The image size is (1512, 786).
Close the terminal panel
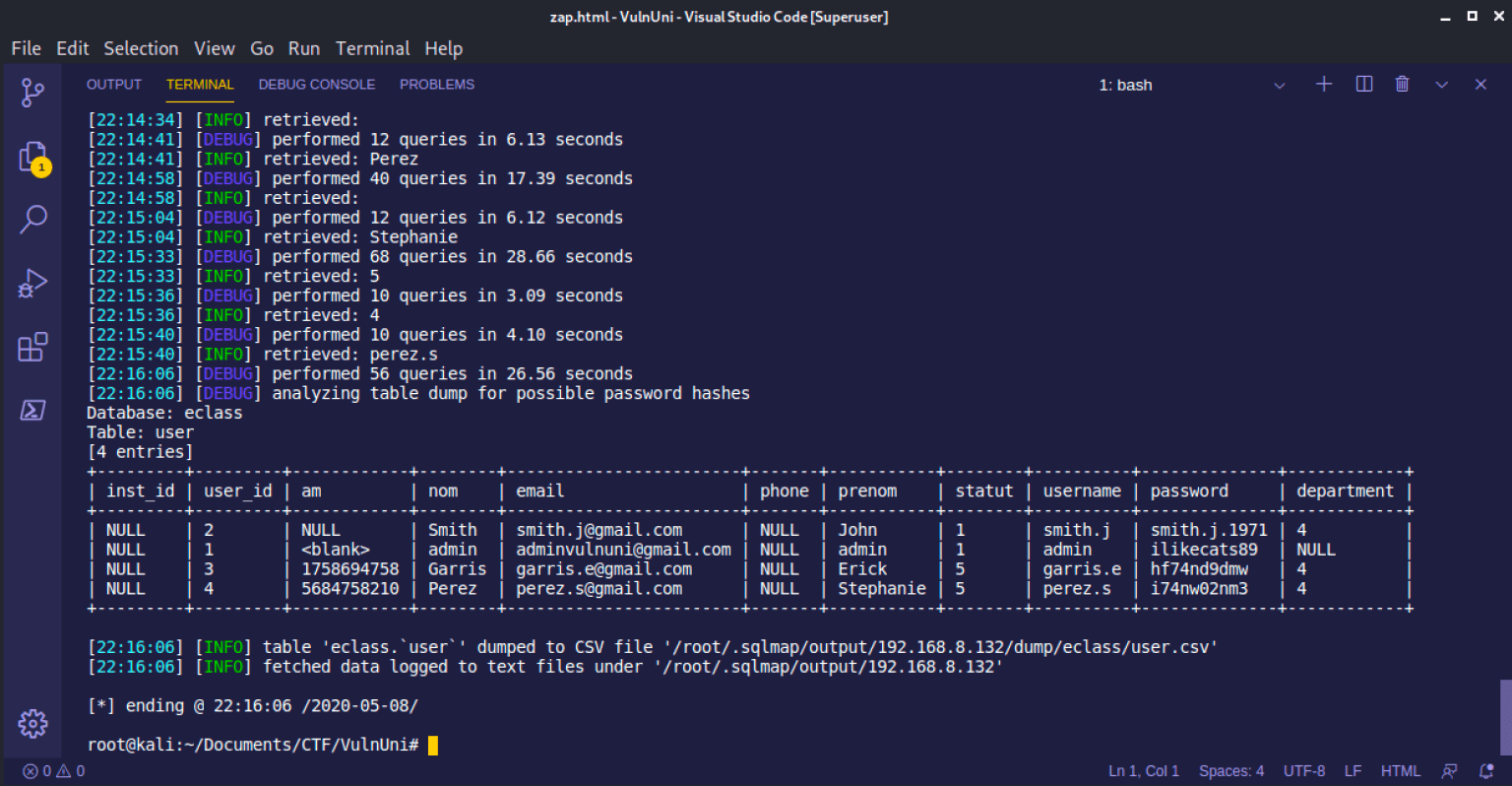[1480, 85]
